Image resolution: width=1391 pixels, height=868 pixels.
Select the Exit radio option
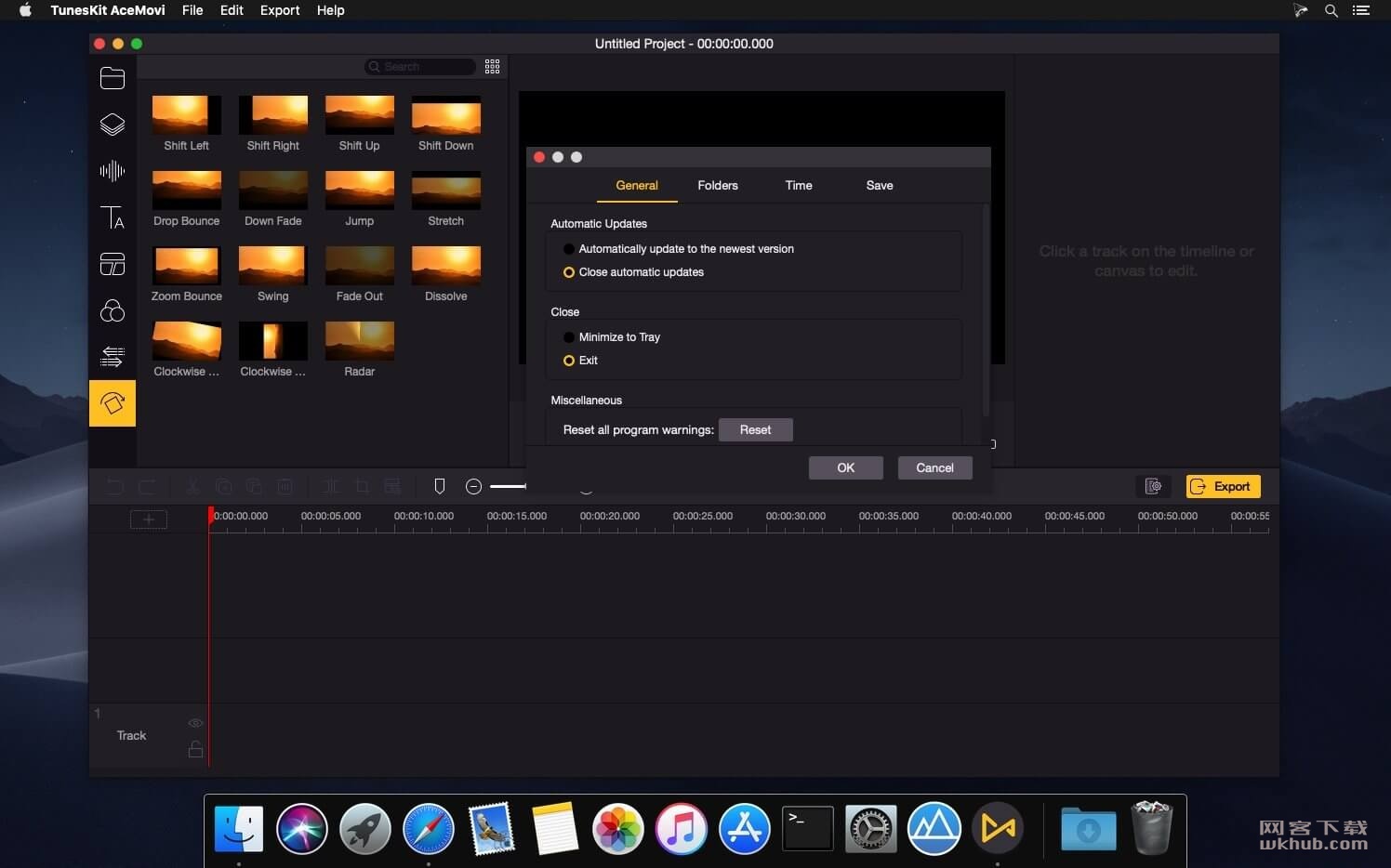tap(580, 361)
